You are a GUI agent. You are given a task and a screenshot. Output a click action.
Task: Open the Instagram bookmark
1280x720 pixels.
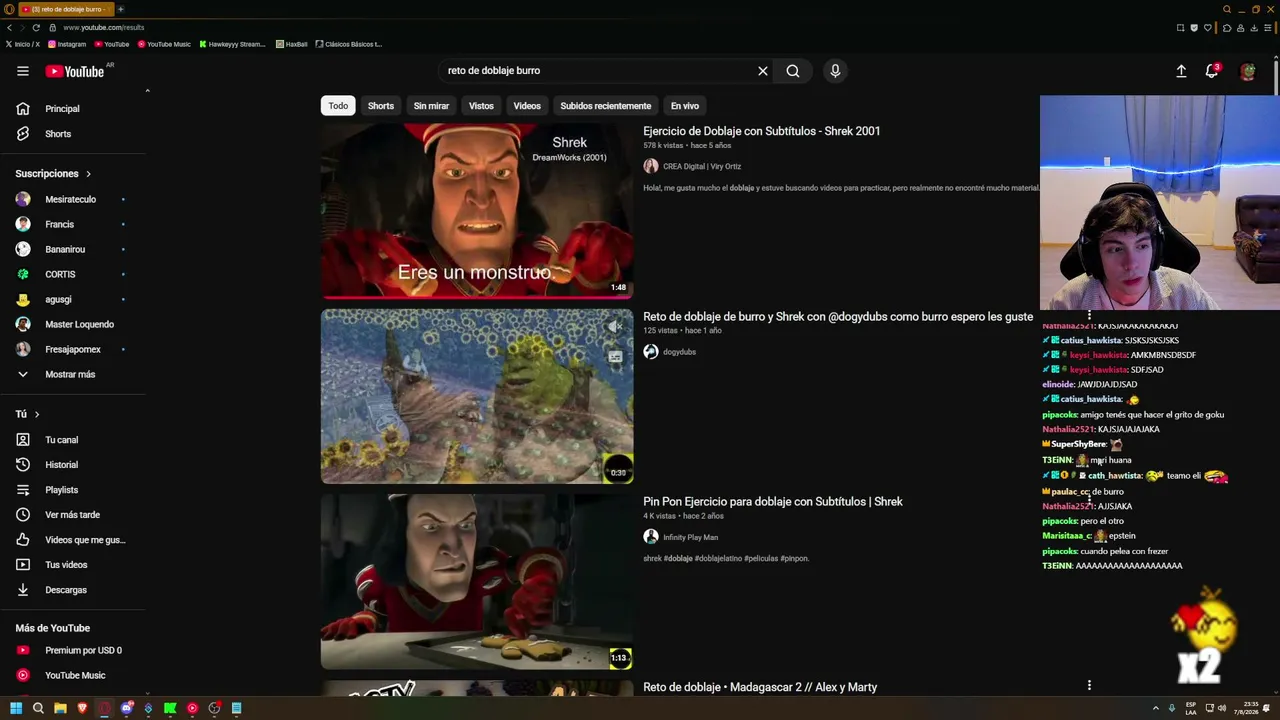click(66, 44)
